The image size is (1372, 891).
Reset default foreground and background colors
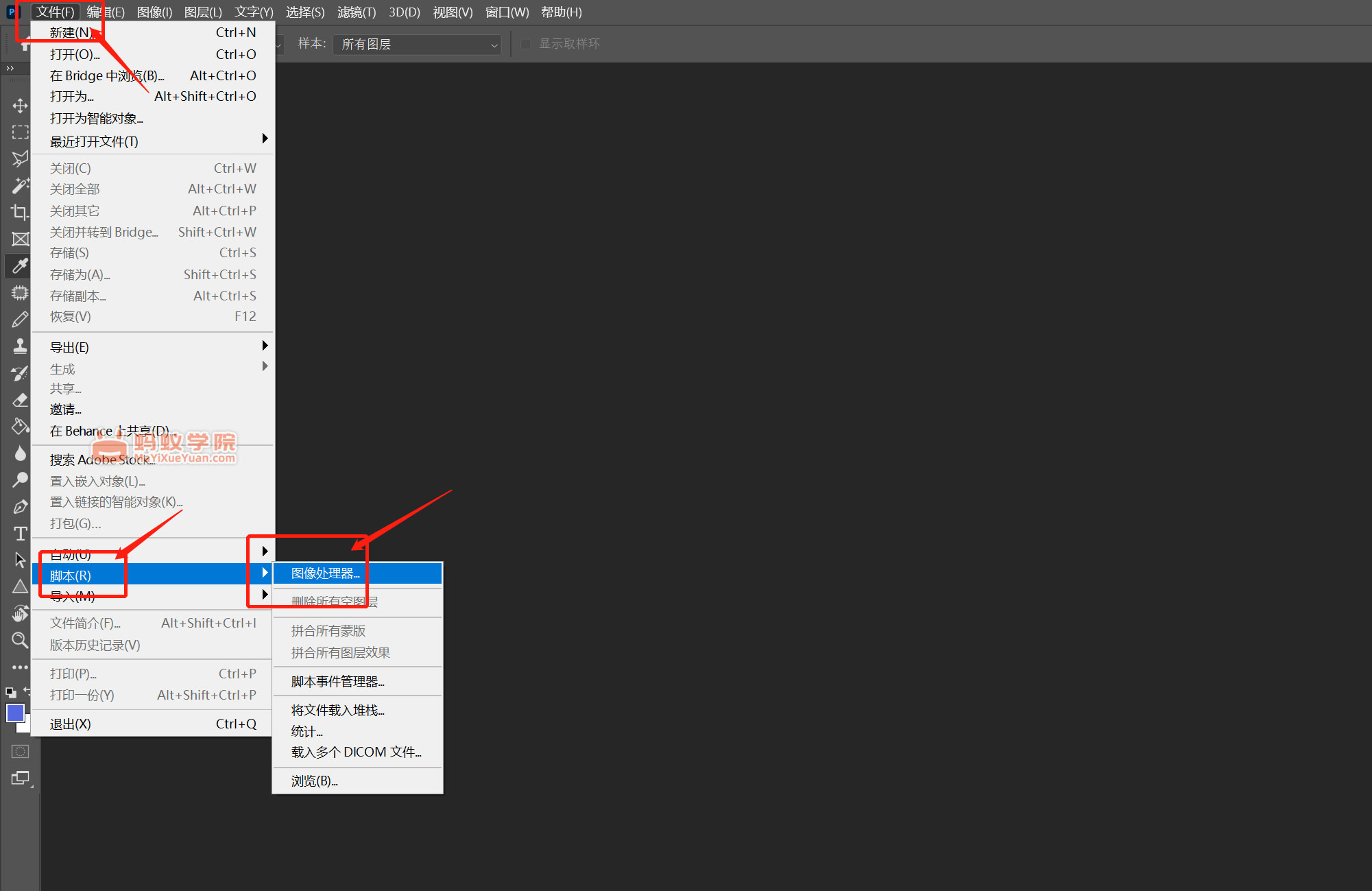tap(11, 693)
